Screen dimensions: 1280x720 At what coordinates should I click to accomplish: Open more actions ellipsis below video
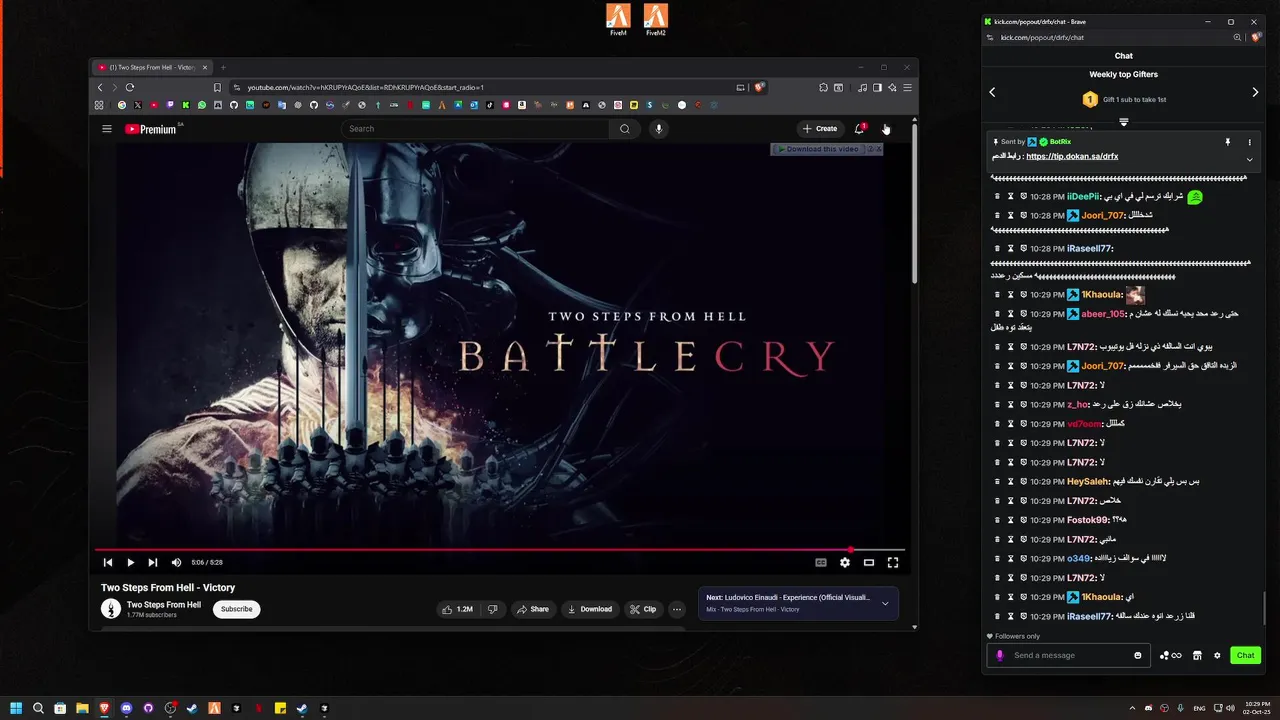(x=677, y=609)
